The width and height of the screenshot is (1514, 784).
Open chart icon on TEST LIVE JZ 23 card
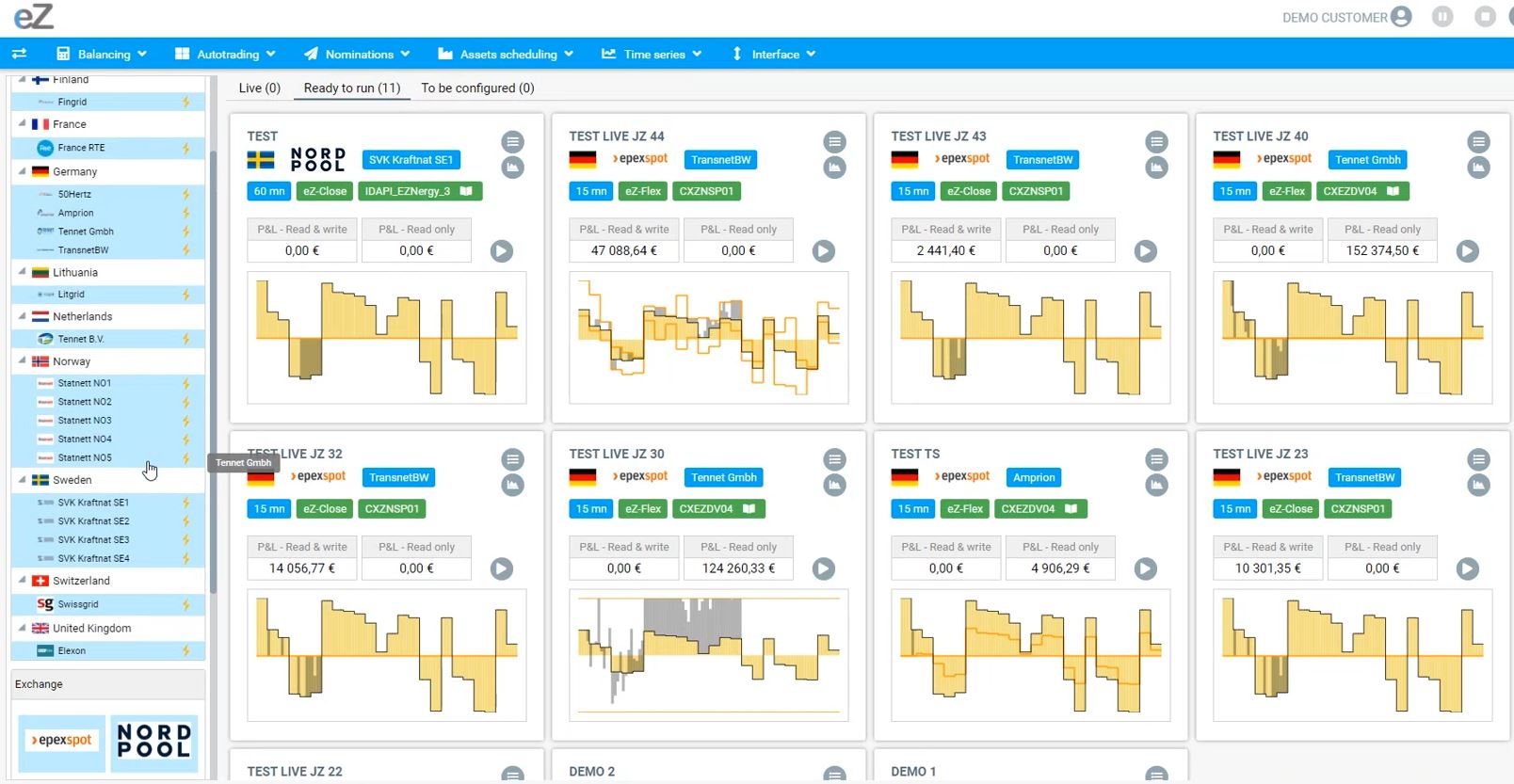[1478, 485]
